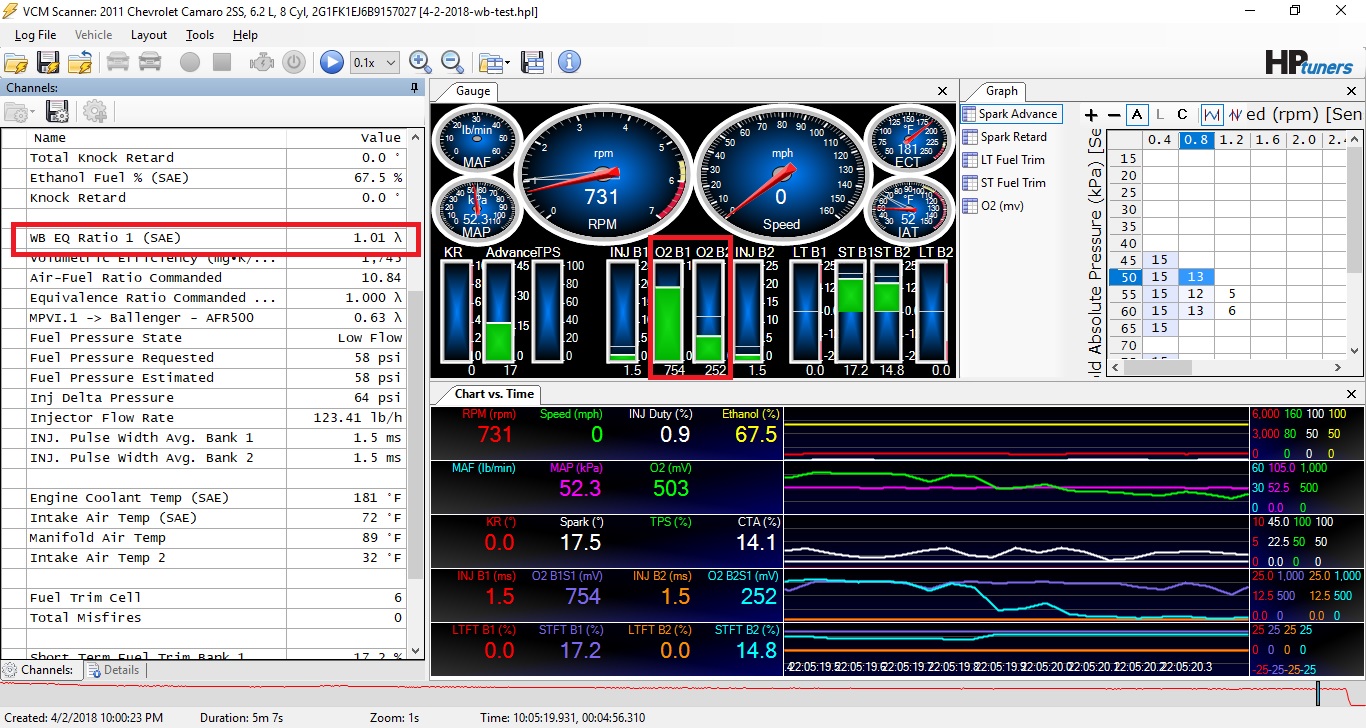
Task: Click the Advance bar gauge
Action: (497, 311)
